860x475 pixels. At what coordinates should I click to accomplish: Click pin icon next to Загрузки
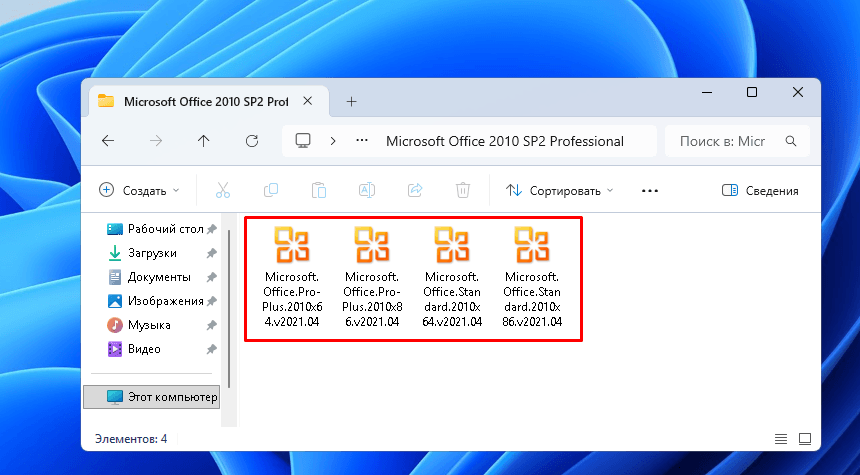[x=212, y=253]
